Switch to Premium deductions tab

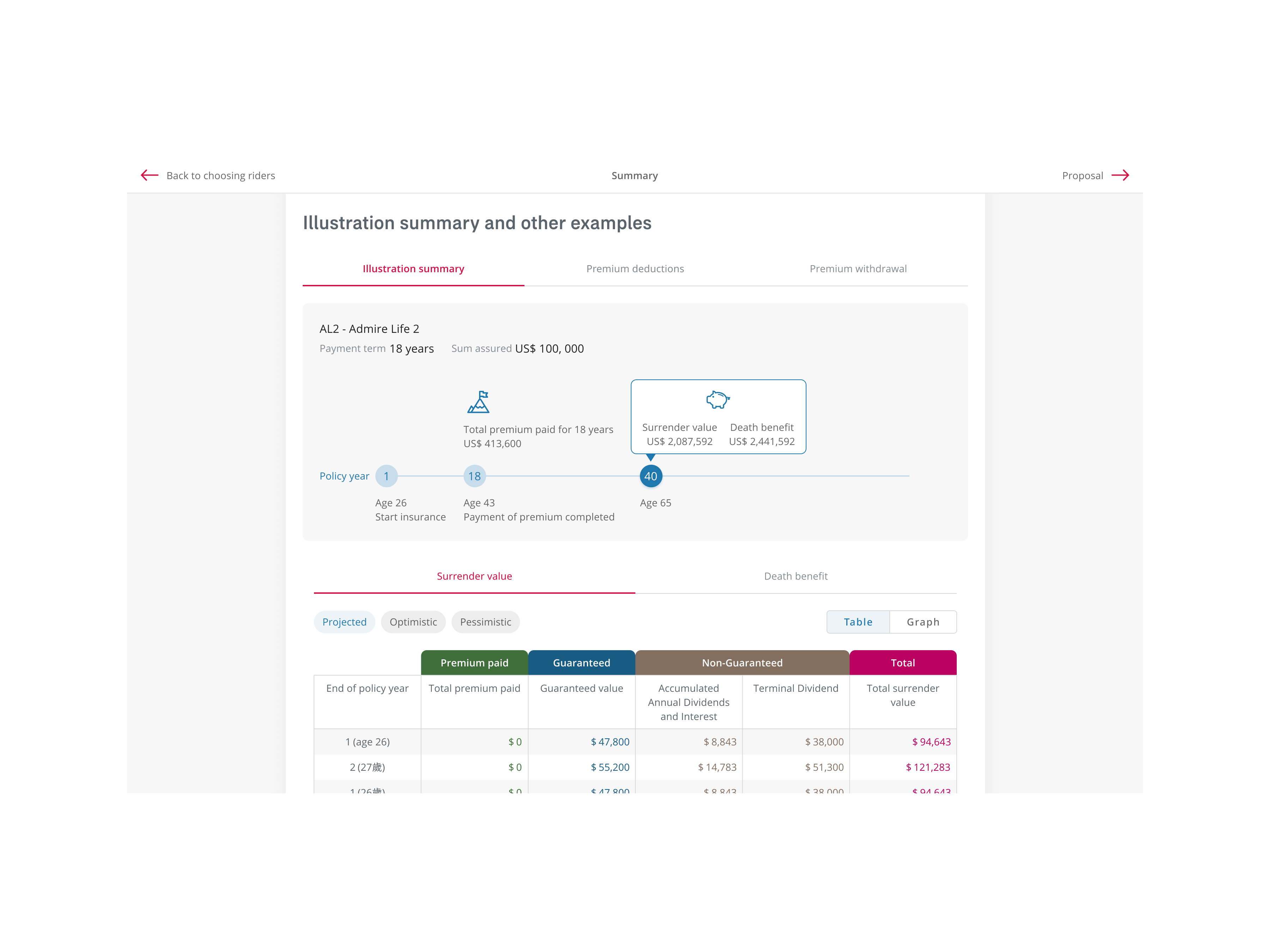tap(635, 269)
